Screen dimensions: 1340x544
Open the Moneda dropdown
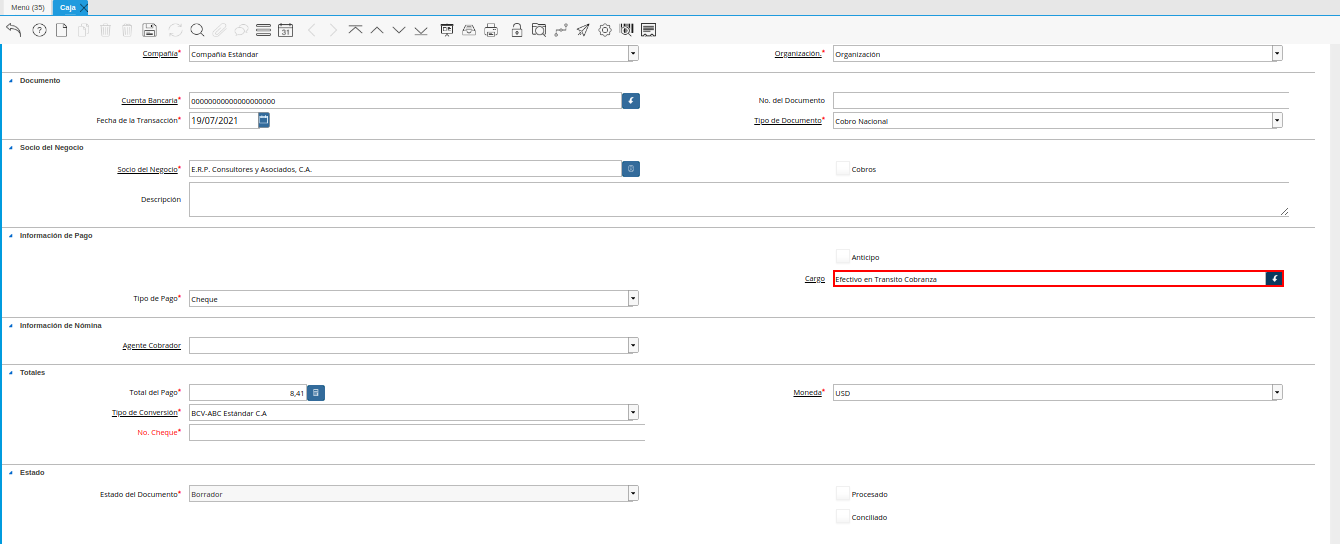point(1277,393)
